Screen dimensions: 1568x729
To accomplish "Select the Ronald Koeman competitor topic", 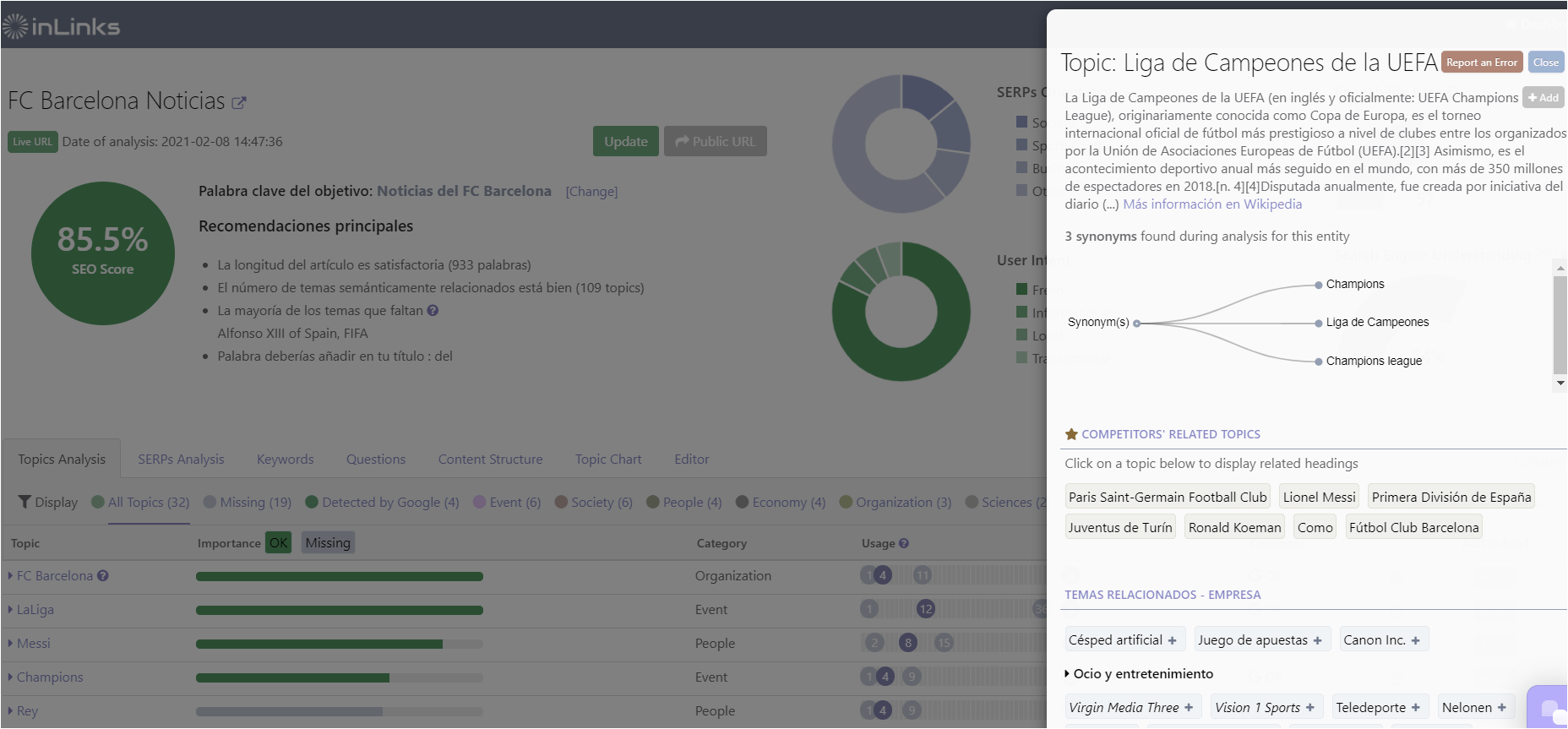I will coord(1234,527).
